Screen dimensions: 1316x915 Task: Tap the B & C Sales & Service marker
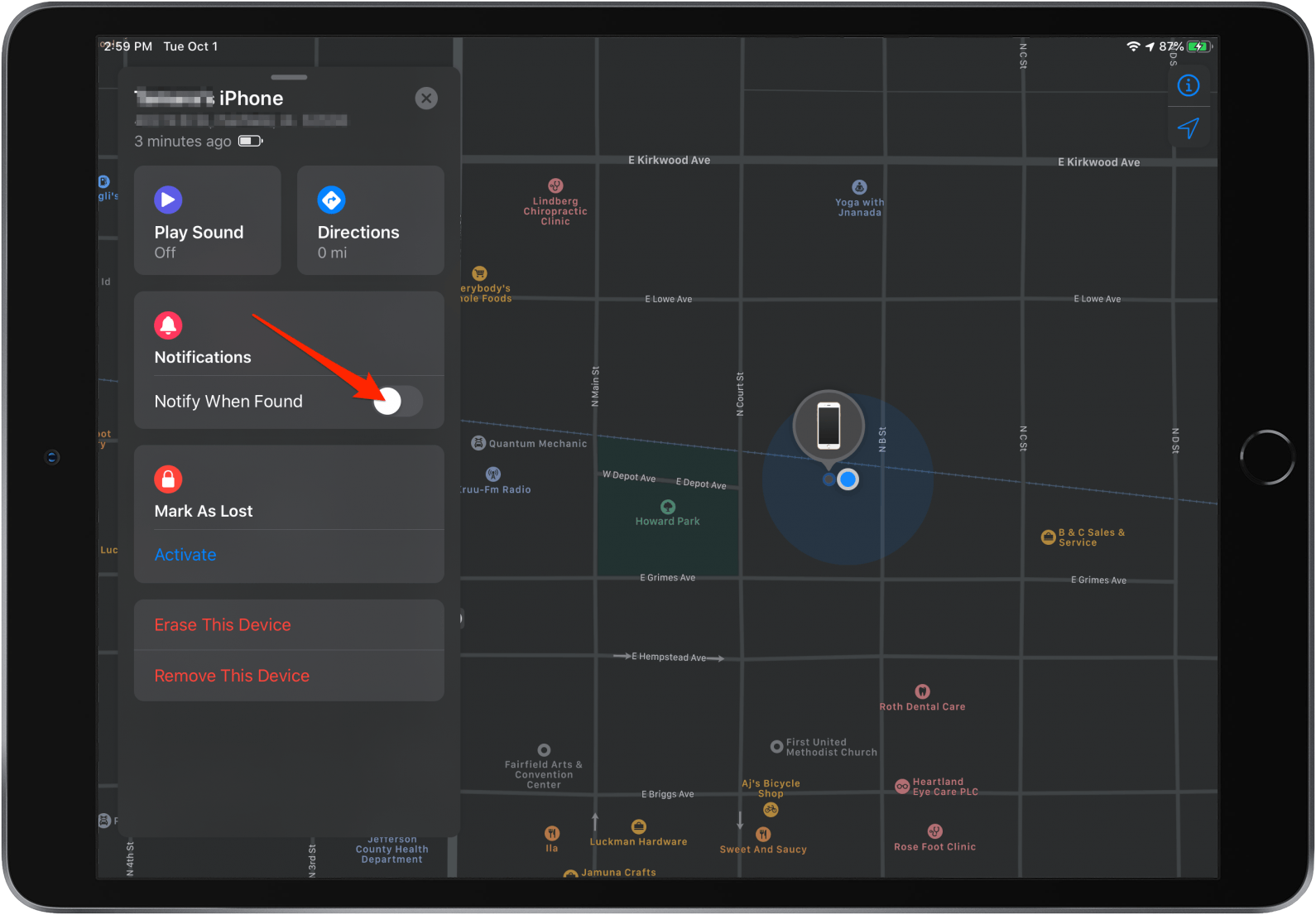[1049, 537]
